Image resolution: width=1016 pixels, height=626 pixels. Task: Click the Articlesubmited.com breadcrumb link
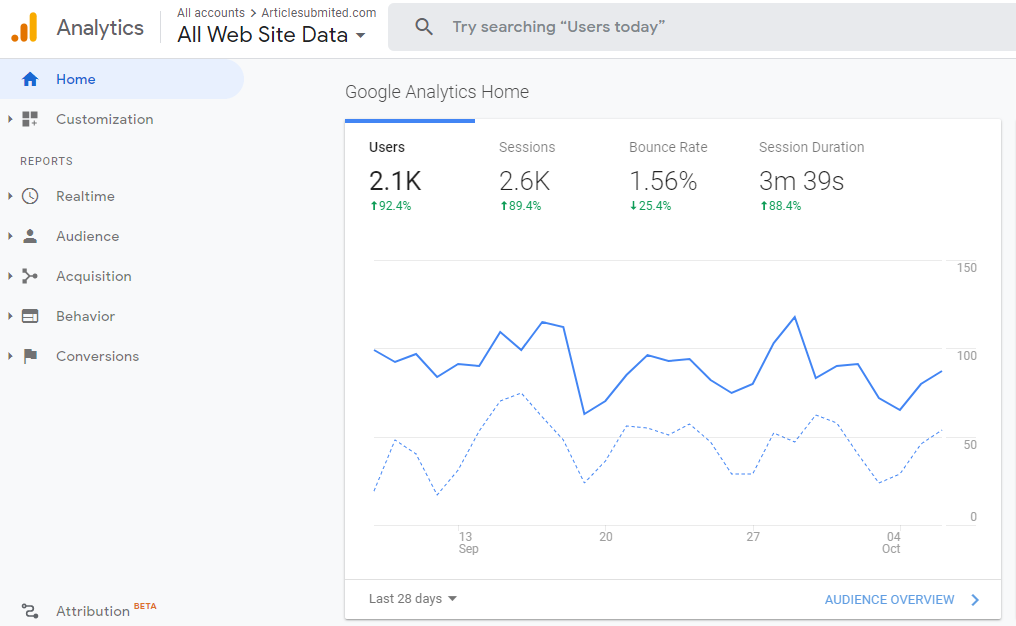319,13
